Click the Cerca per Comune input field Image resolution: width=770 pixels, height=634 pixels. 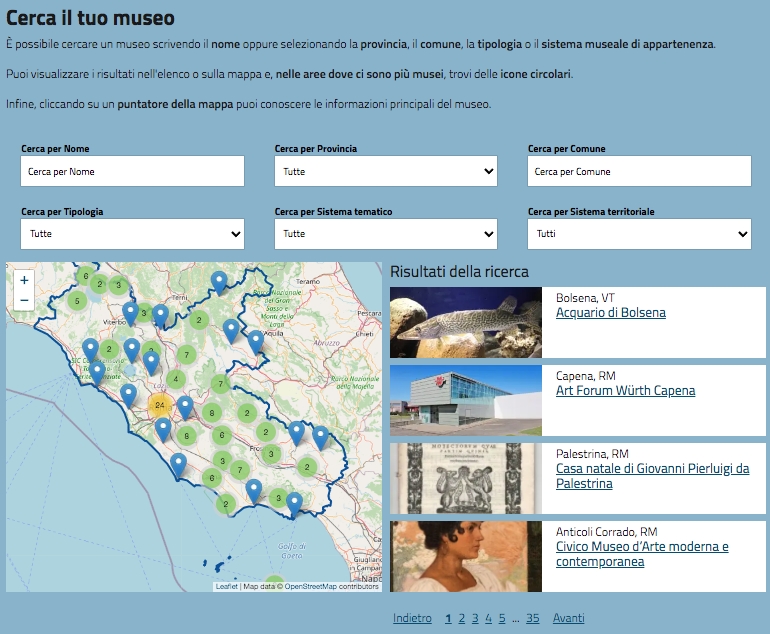coord(638,171)
